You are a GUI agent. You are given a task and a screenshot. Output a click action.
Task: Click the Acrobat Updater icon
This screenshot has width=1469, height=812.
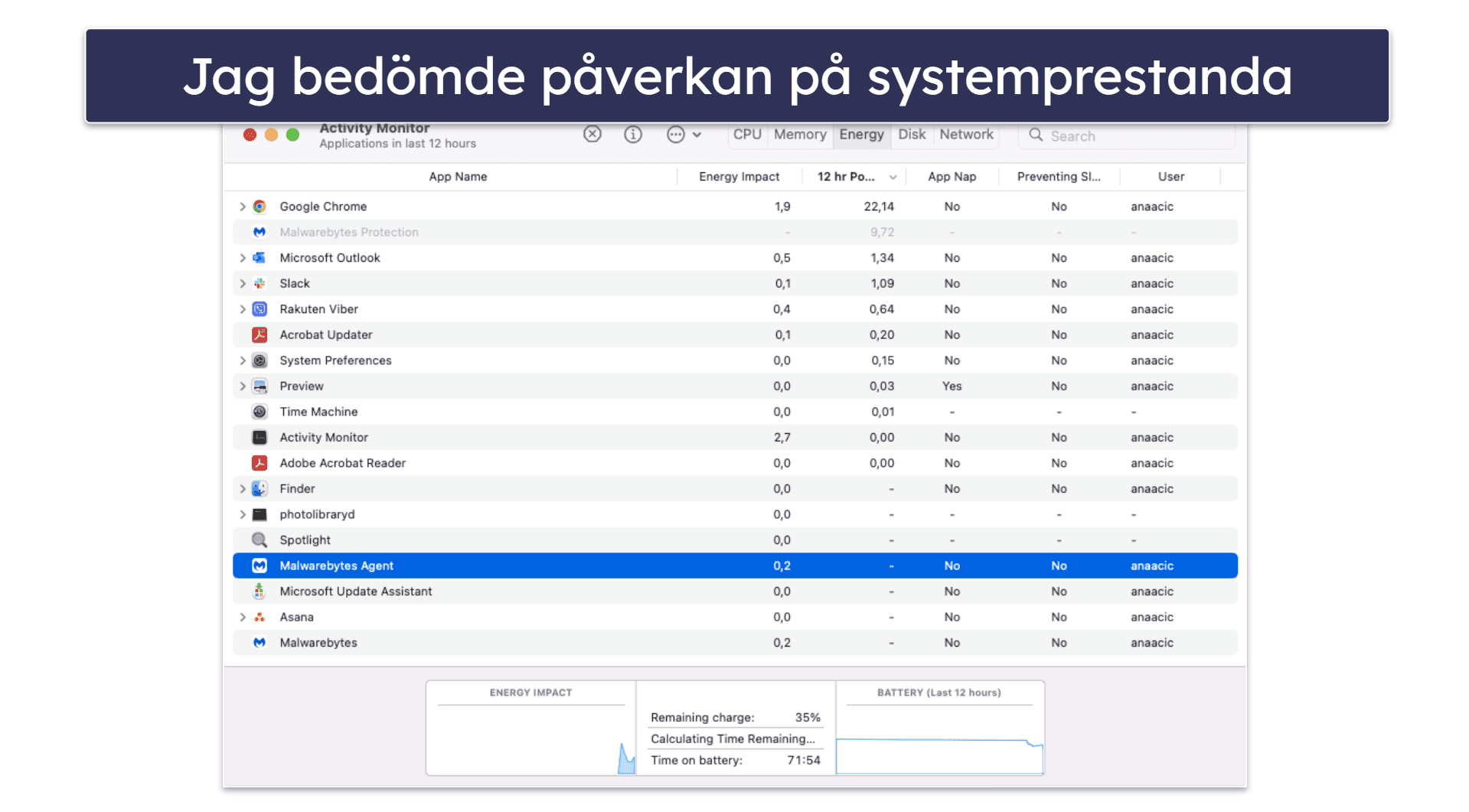point(260,334)
